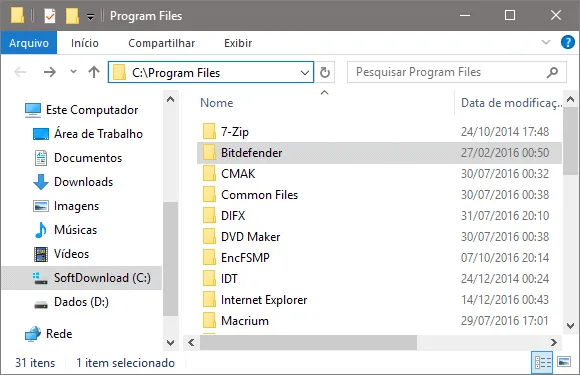Click the Properties icon in quick access toolbar
Viewport: 580px width, 375px height.
coord(50,16)
